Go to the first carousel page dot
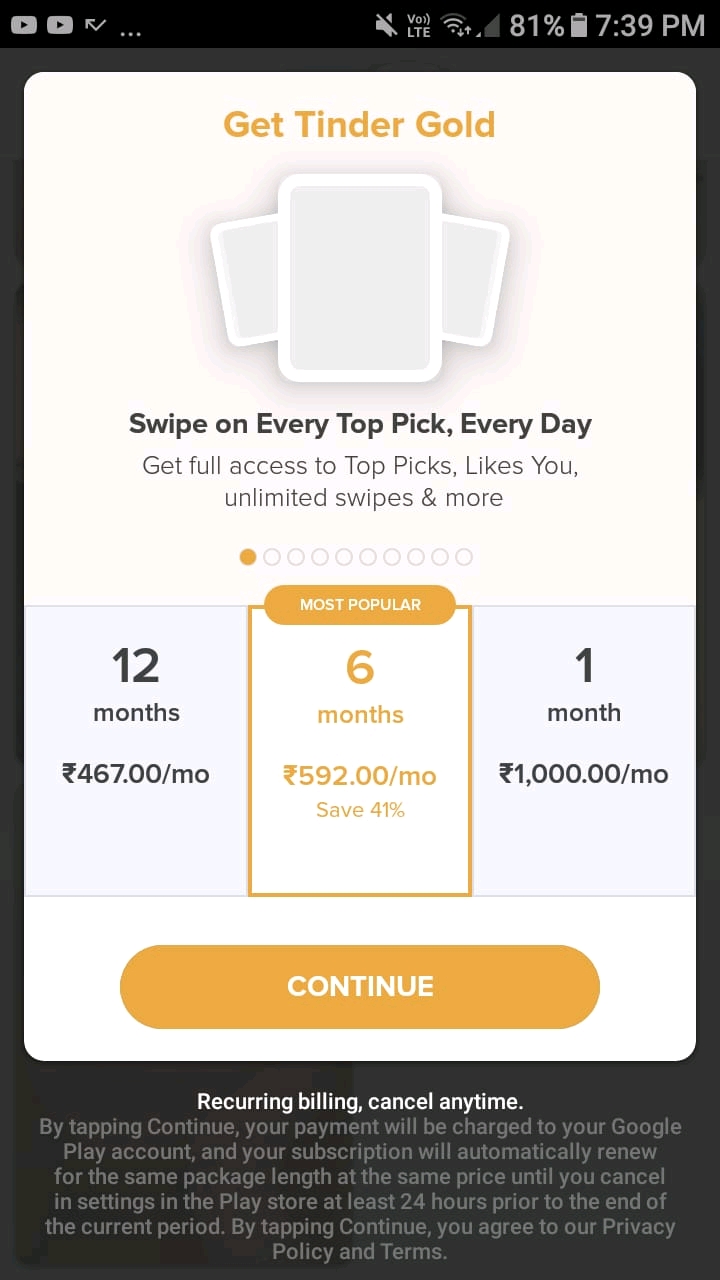The width and height of the screenshot is (720, 1280). coord(248,557)
